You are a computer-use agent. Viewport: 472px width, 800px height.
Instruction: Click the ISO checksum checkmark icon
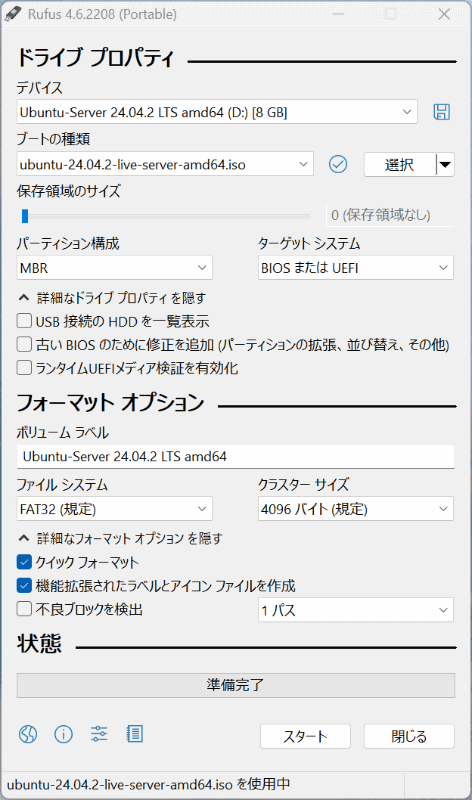[x=338, y=164]
